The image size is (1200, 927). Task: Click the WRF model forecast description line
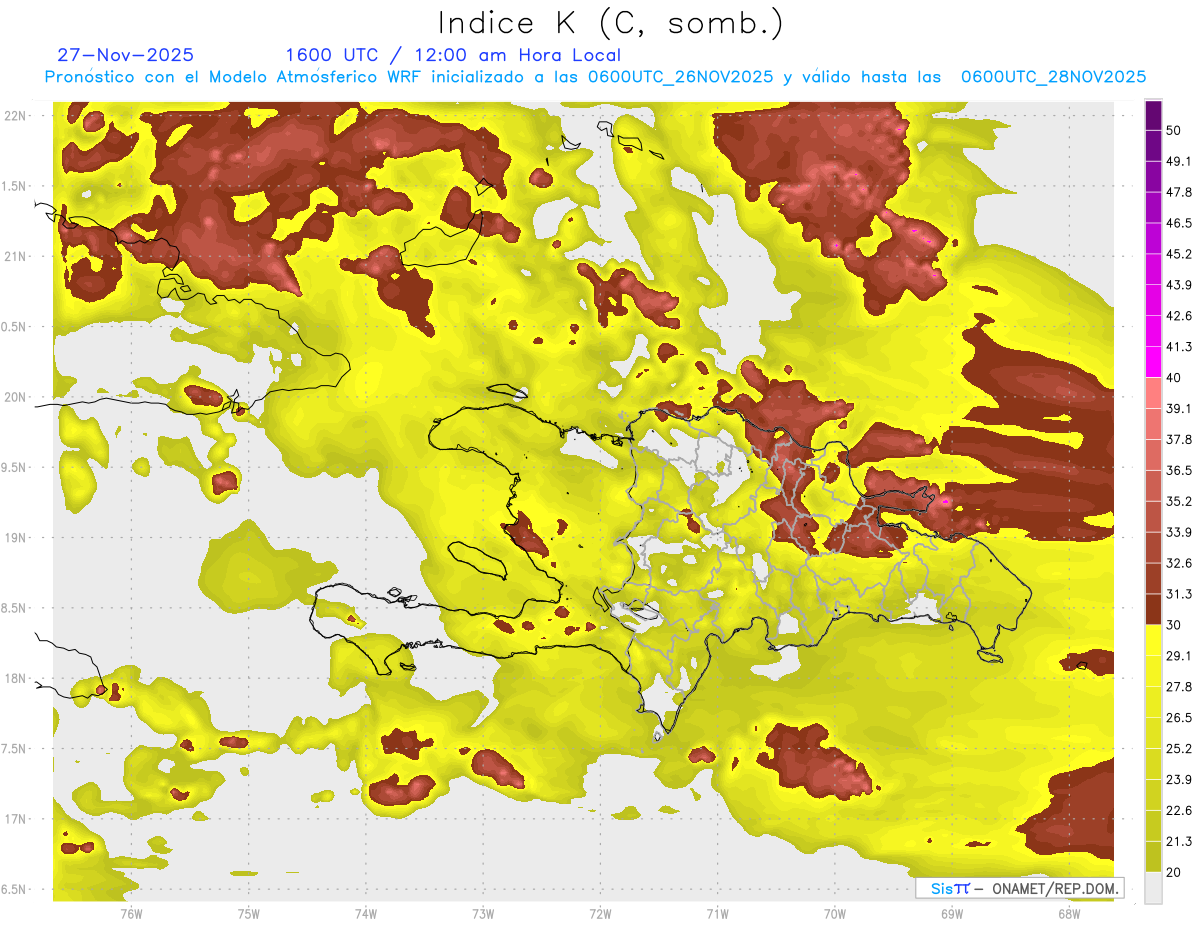(595, 76)
